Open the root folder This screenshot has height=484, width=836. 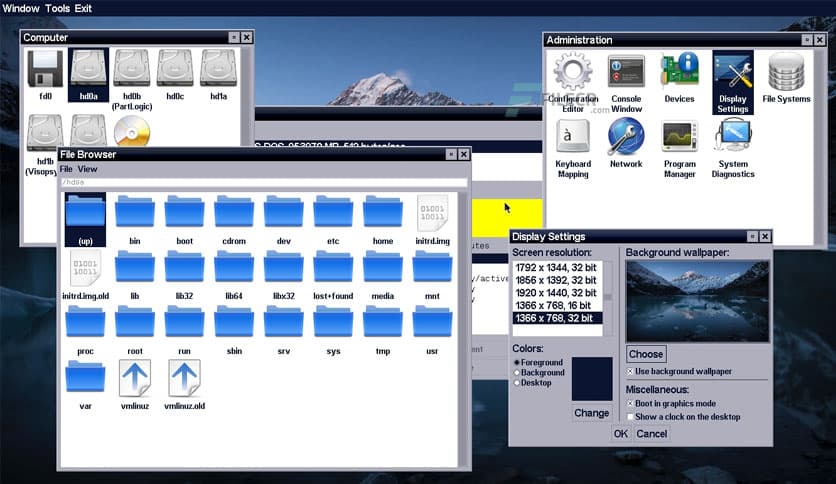135,330
